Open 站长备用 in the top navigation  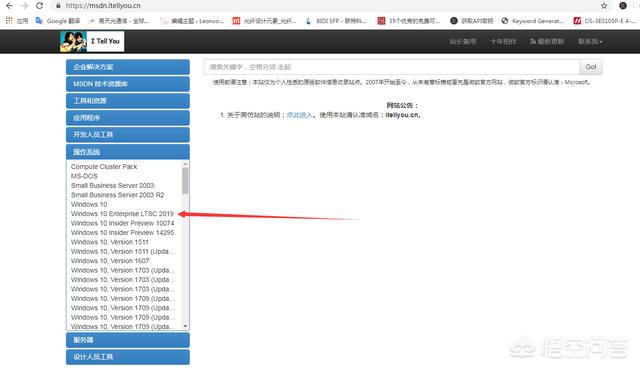pos(462,42)
